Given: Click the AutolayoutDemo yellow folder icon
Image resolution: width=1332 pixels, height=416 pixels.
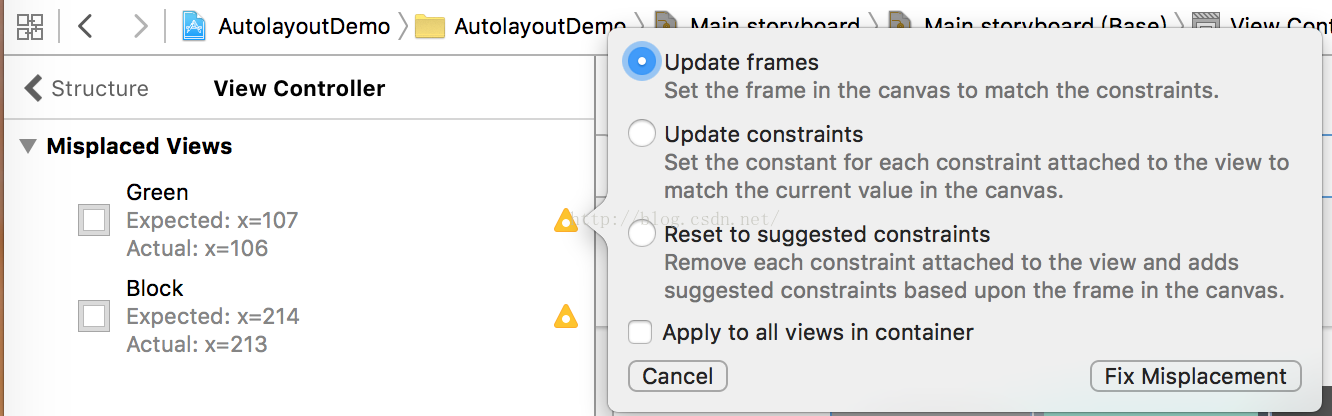Looking at the screenshot, I should click(x=430, y=26).
